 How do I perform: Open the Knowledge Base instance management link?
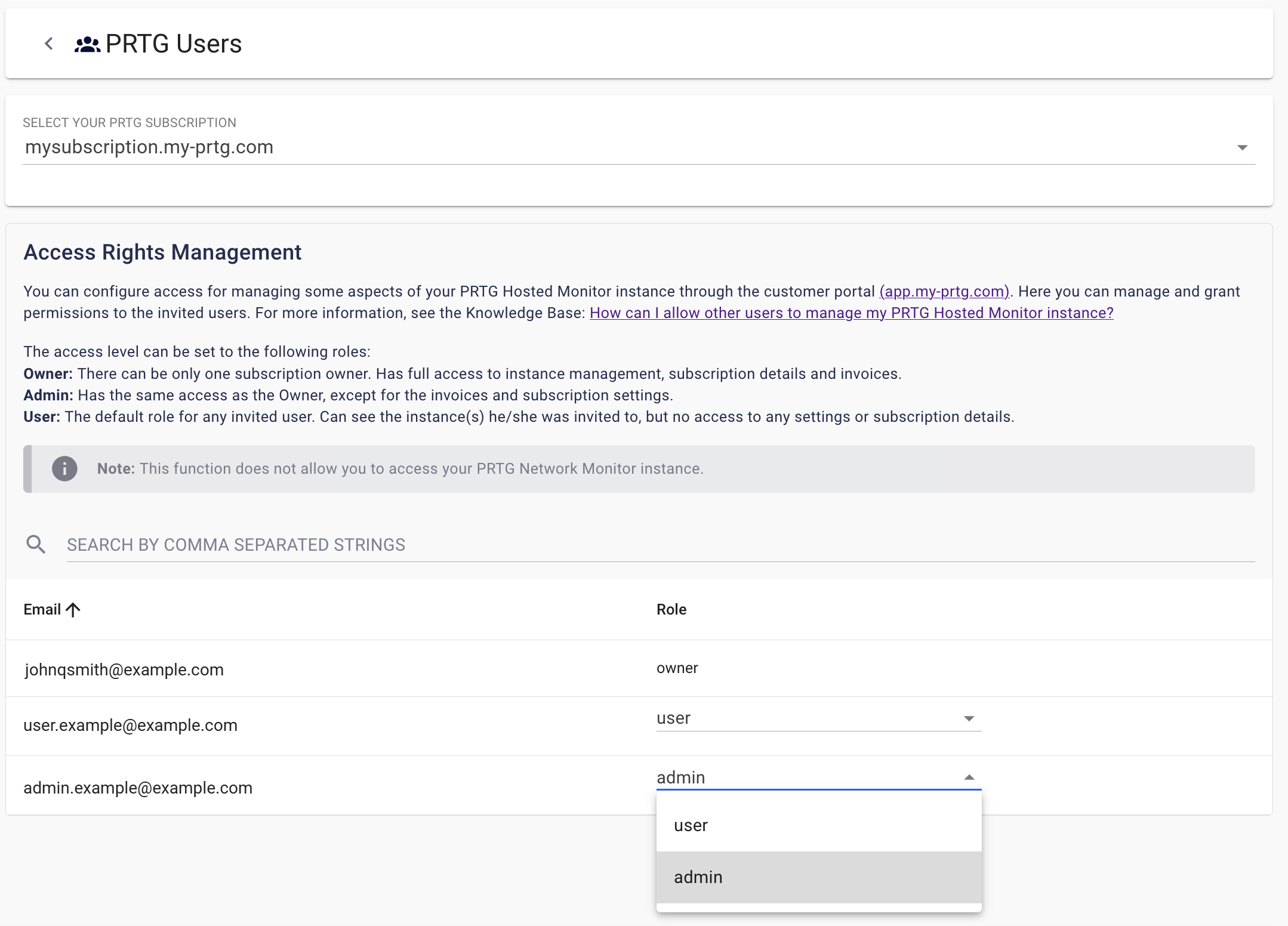[851, 313]
